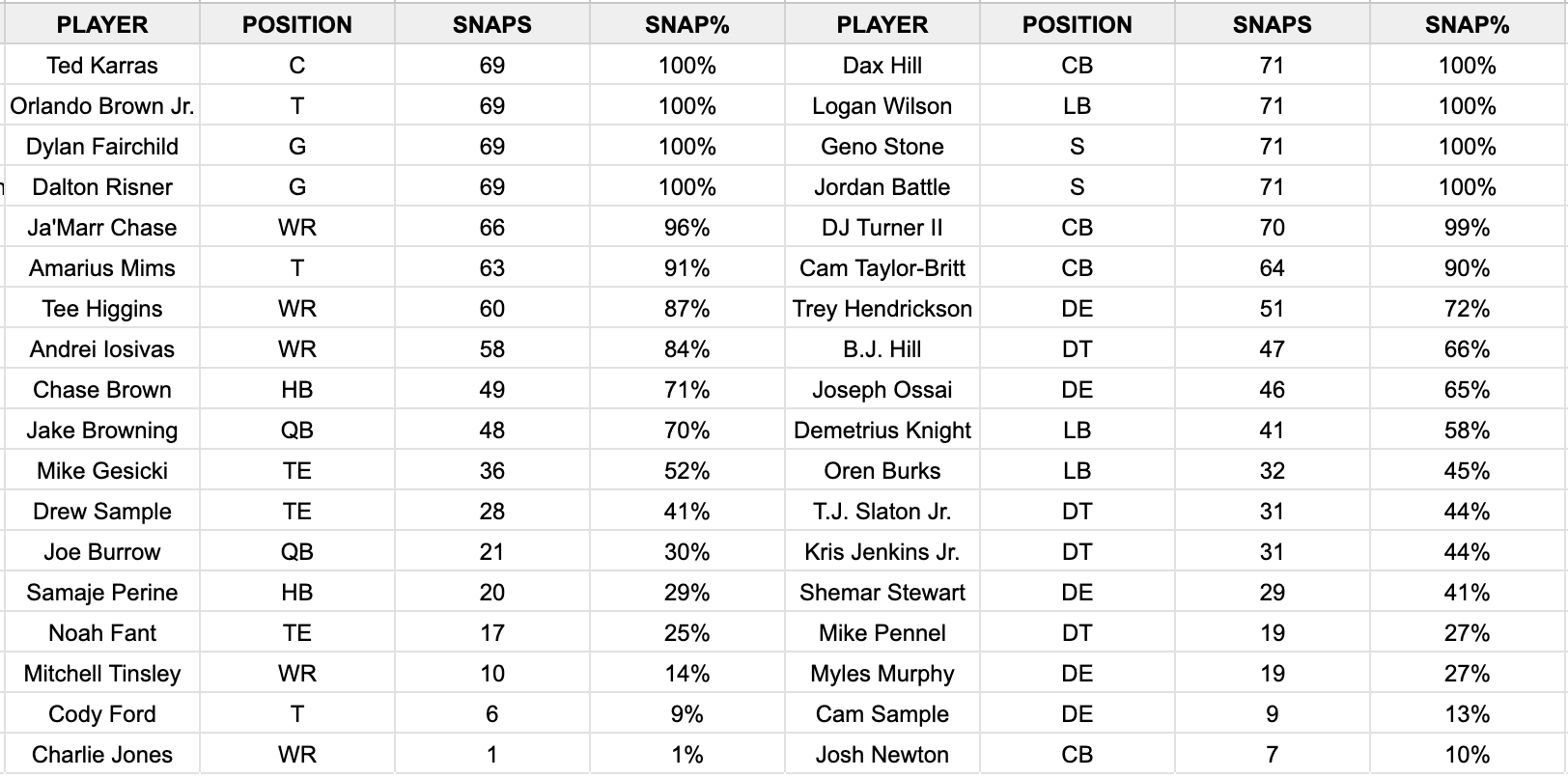
Task: Select Cody Ford's 9% snap cell
Action: (686, 714)
